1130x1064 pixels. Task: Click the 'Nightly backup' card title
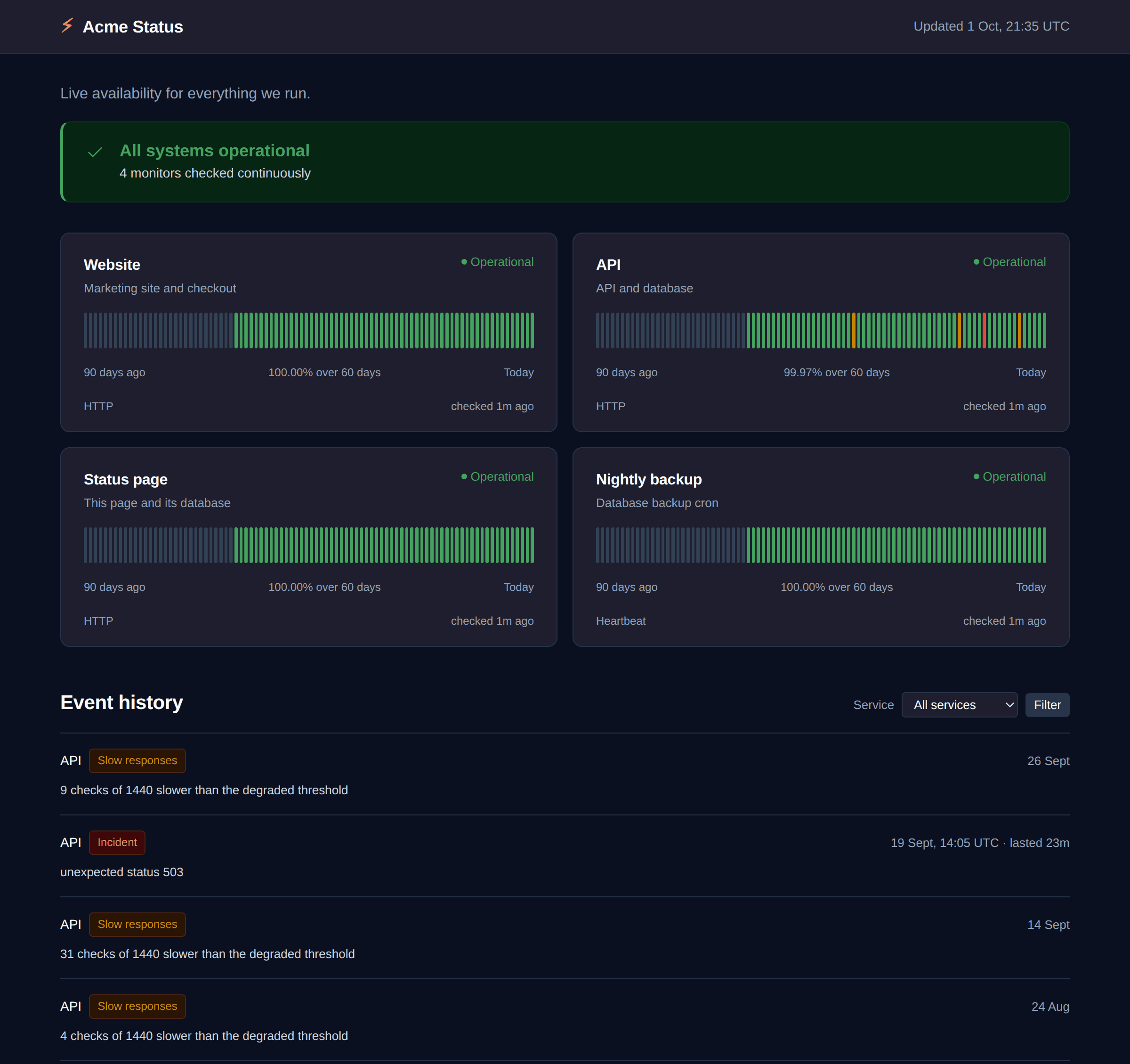[648, 480]
